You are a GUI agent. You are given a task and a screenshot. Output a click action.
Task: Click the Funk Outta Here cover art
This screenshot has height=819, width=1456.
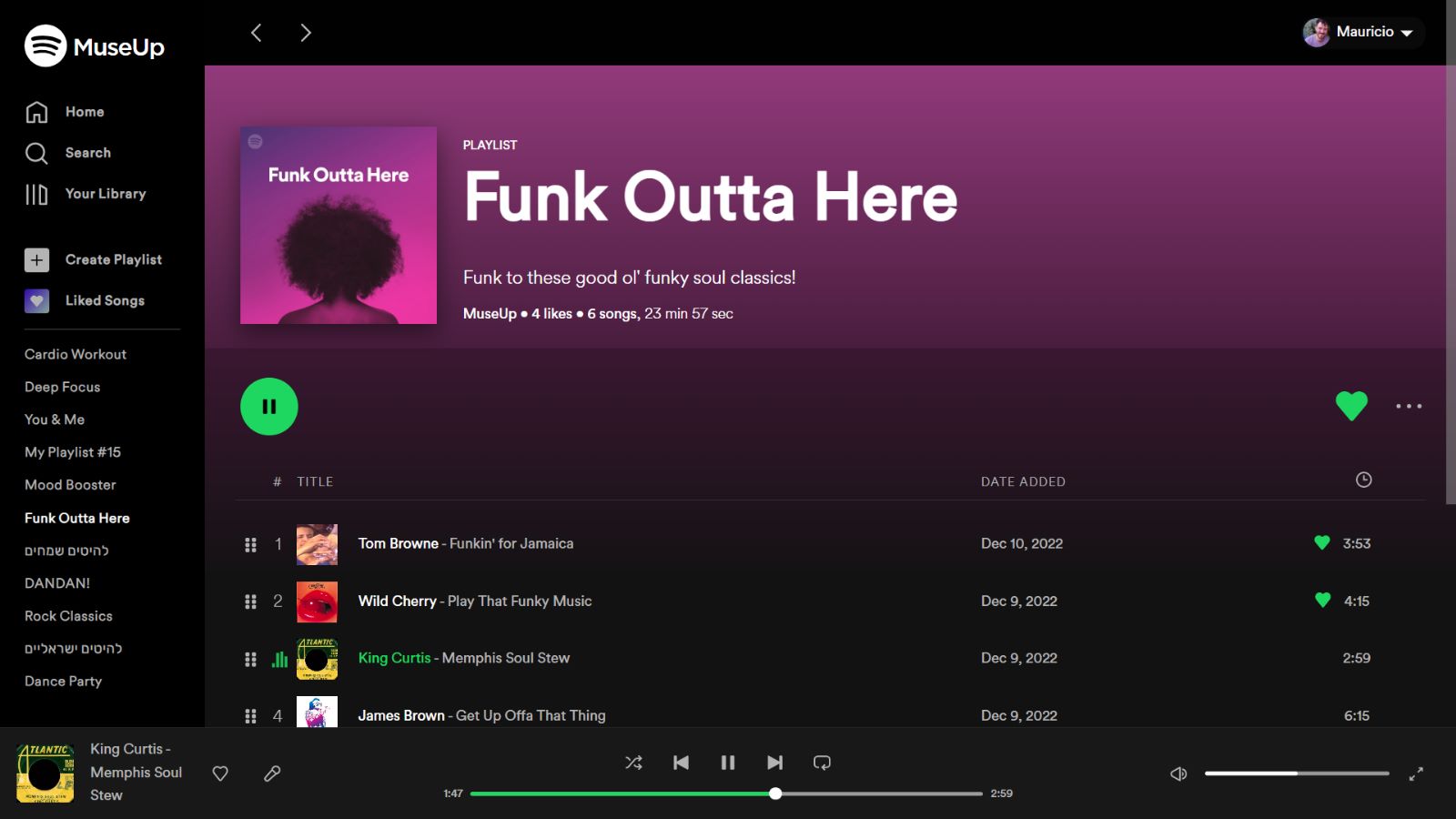[339, 225]
